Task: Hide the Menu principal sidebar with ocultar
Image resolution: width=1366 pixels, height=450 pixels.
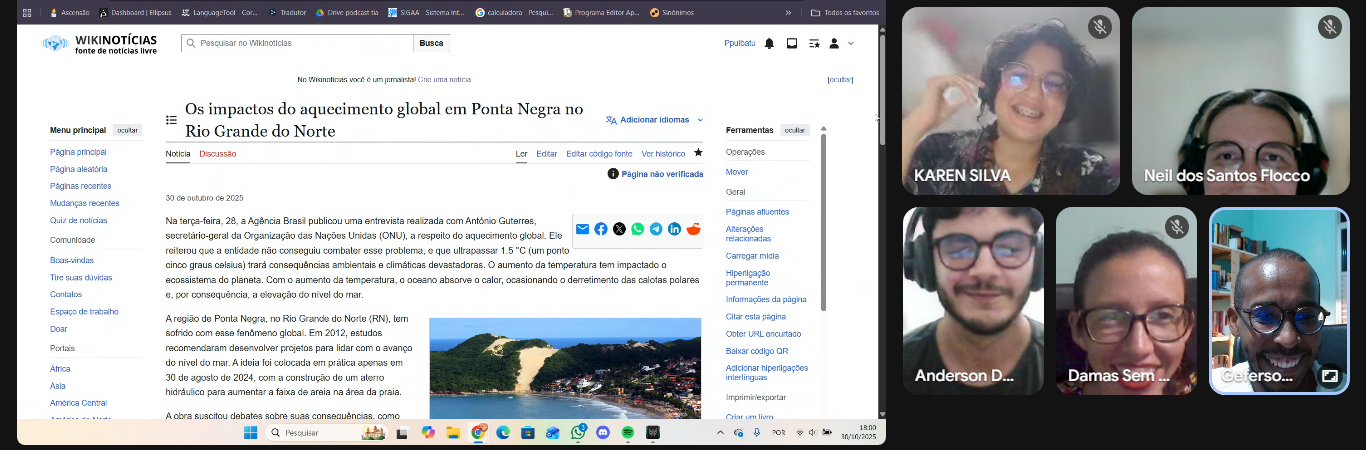Action: (x=127, y=130)
